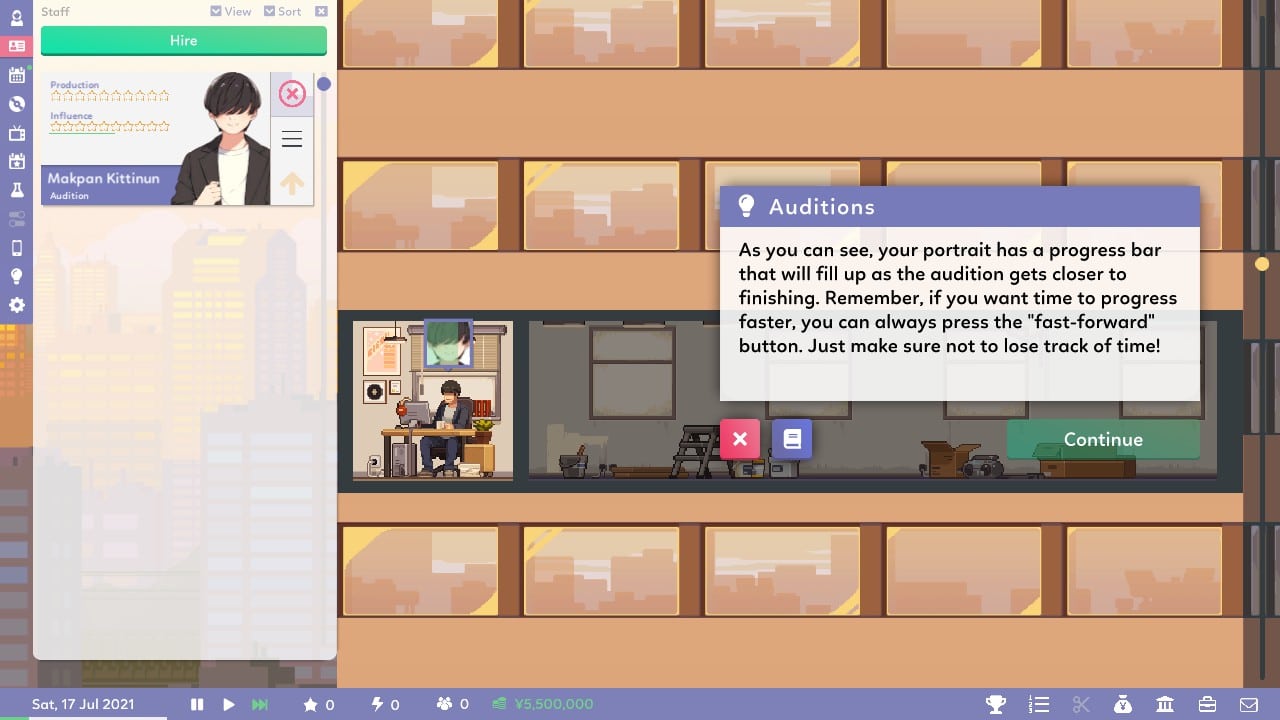Click the Production star rating row
1280x720 pixels.
[110, 96]
